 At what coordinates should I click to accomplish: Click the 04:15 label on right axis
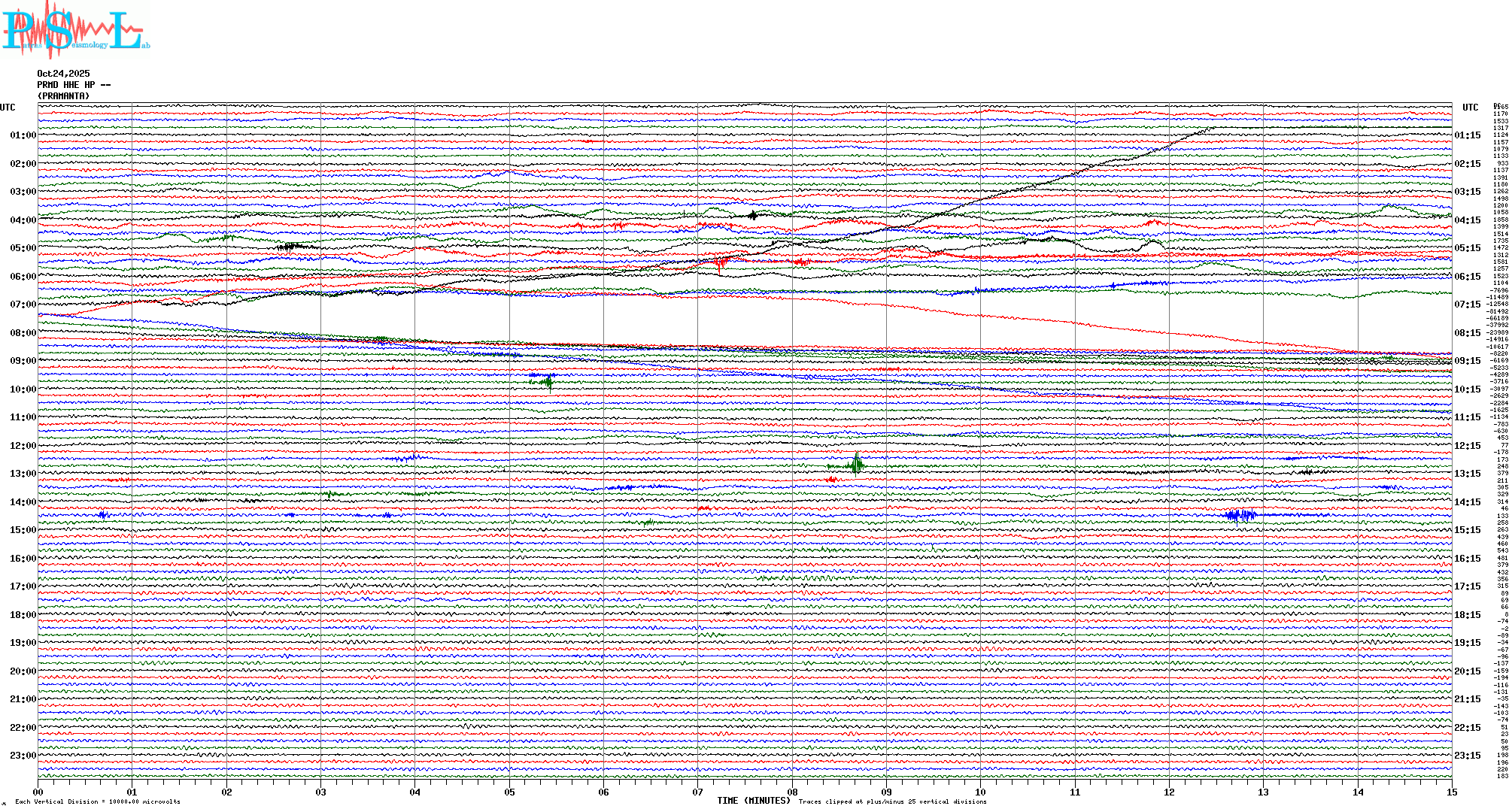(x=1467, y=220)
